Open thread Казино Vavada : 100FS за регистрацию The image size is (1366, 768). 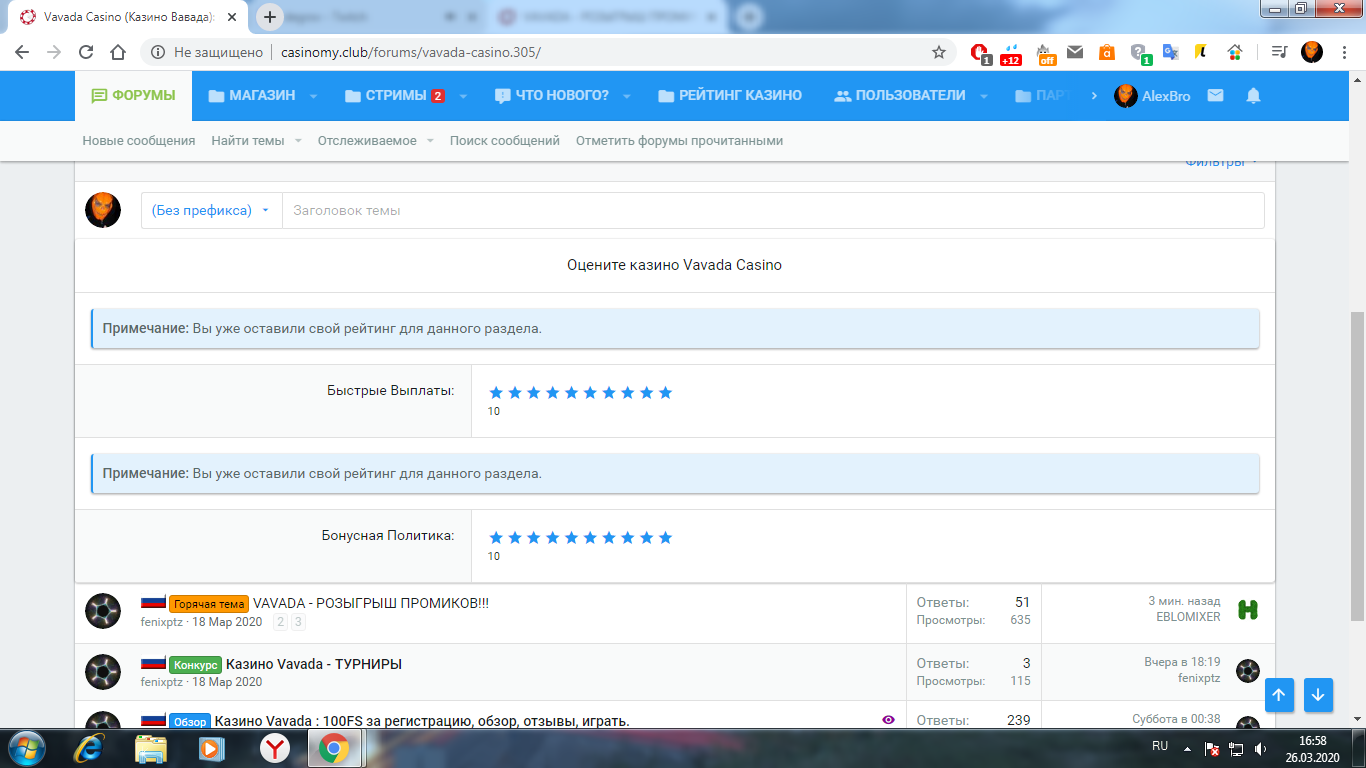[422, 721]
